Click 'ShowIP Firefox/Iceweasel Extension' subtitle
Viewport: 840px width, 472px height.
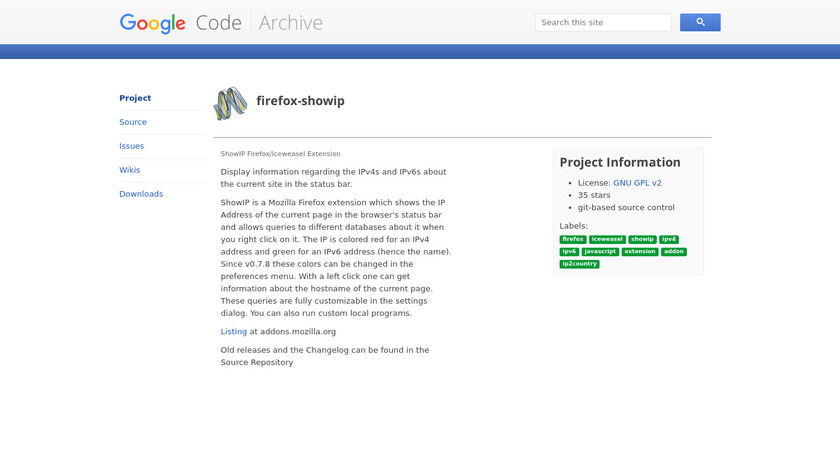pyautogui.click(x=280, y=154)
